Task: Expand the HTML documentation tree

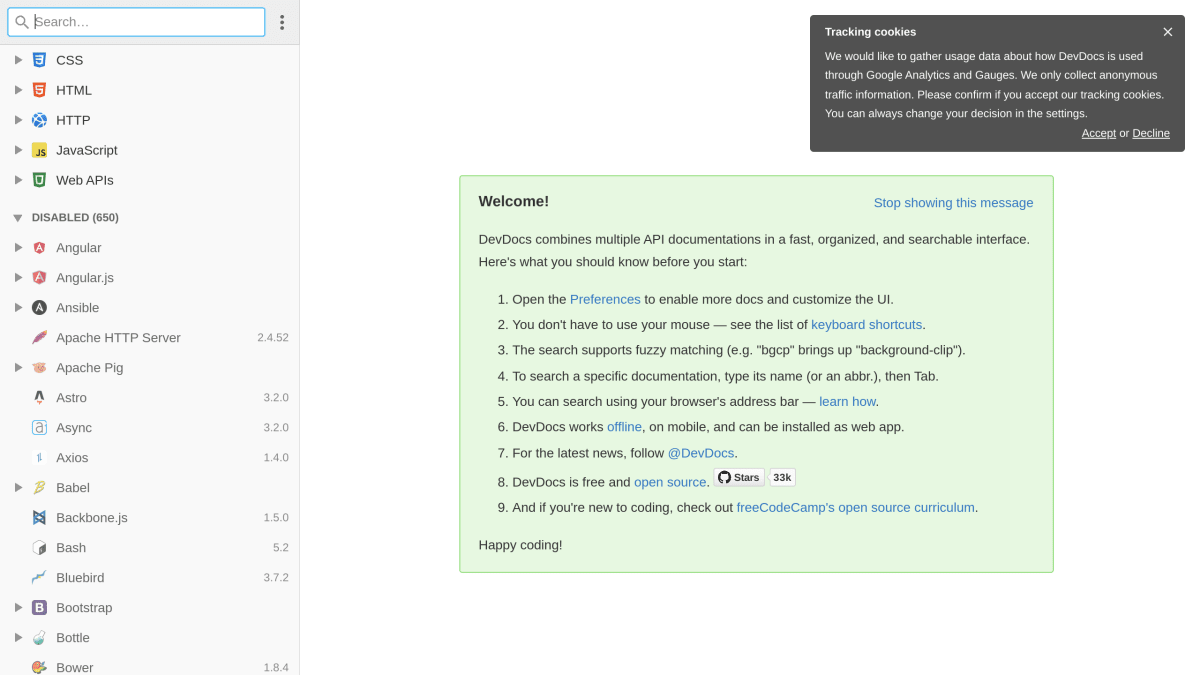Action: click(x=18, y=90)
